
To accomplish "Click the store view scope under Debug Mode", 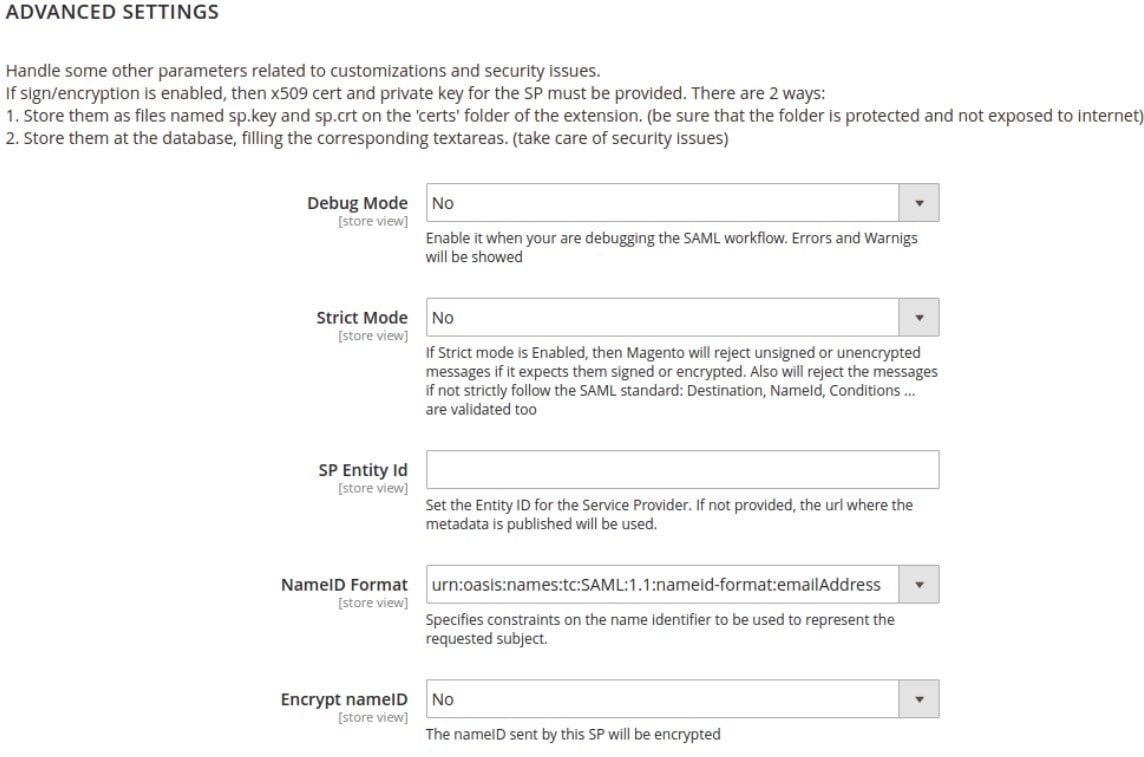I will point(373,221).
